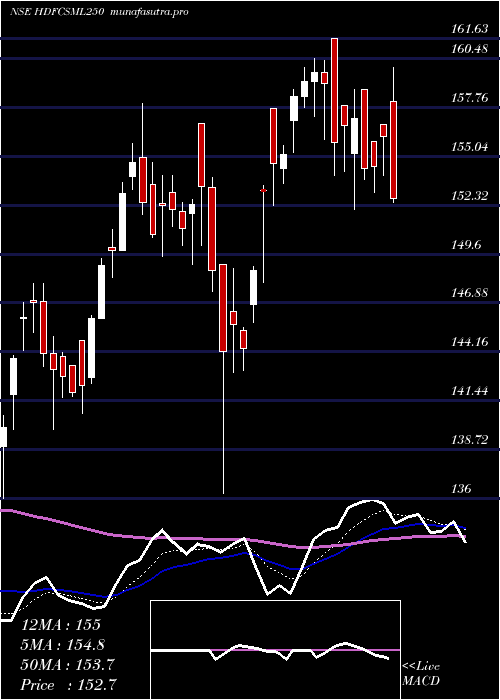Click the munafasutra.pro label
The width and height of the screenshot is (500, 700).
[x=148, y=12]
